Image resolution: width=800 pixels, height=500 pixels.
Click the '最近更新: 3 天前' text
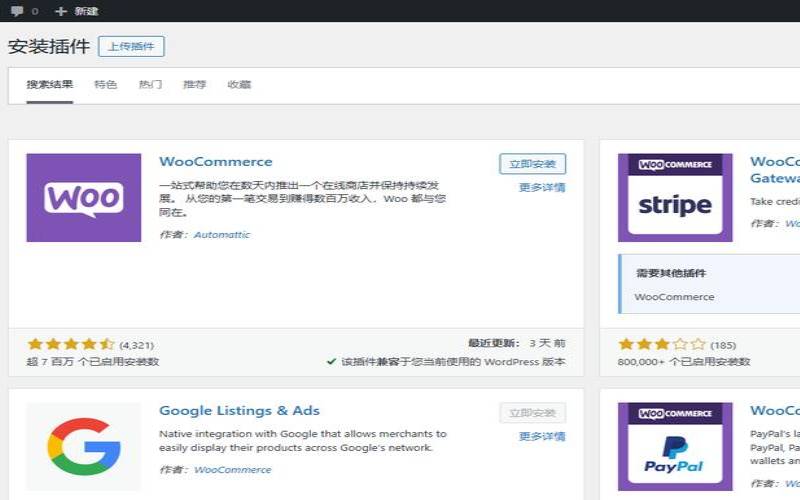point(517,343)
